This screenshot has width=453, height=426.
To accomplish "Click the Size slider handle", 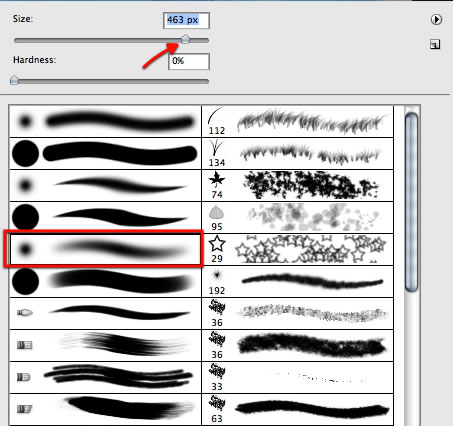I will 185,39.
